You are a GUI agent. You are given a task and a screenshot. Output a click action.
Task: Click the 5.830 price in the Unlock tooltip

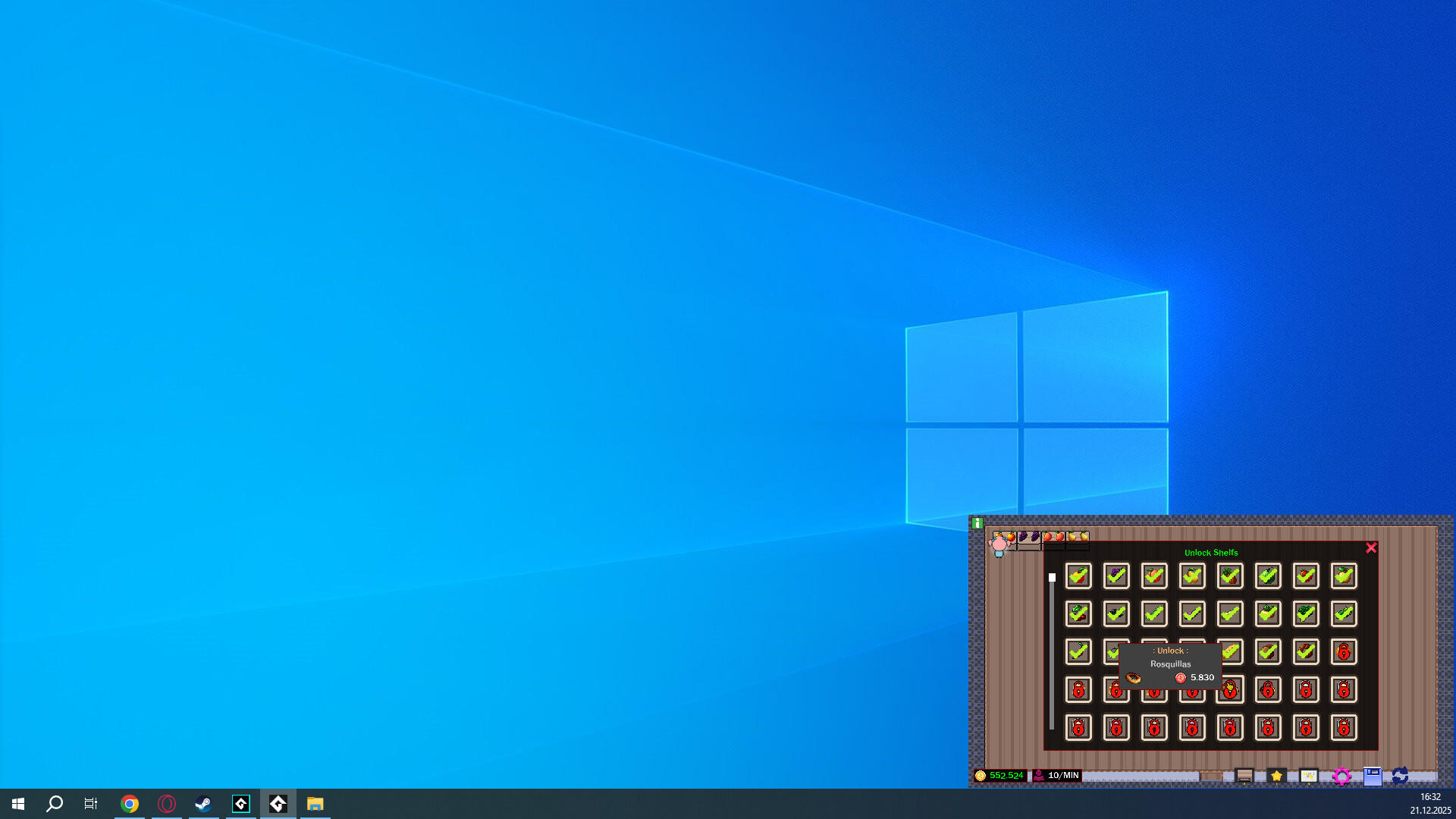click(x=1203, y=677)
